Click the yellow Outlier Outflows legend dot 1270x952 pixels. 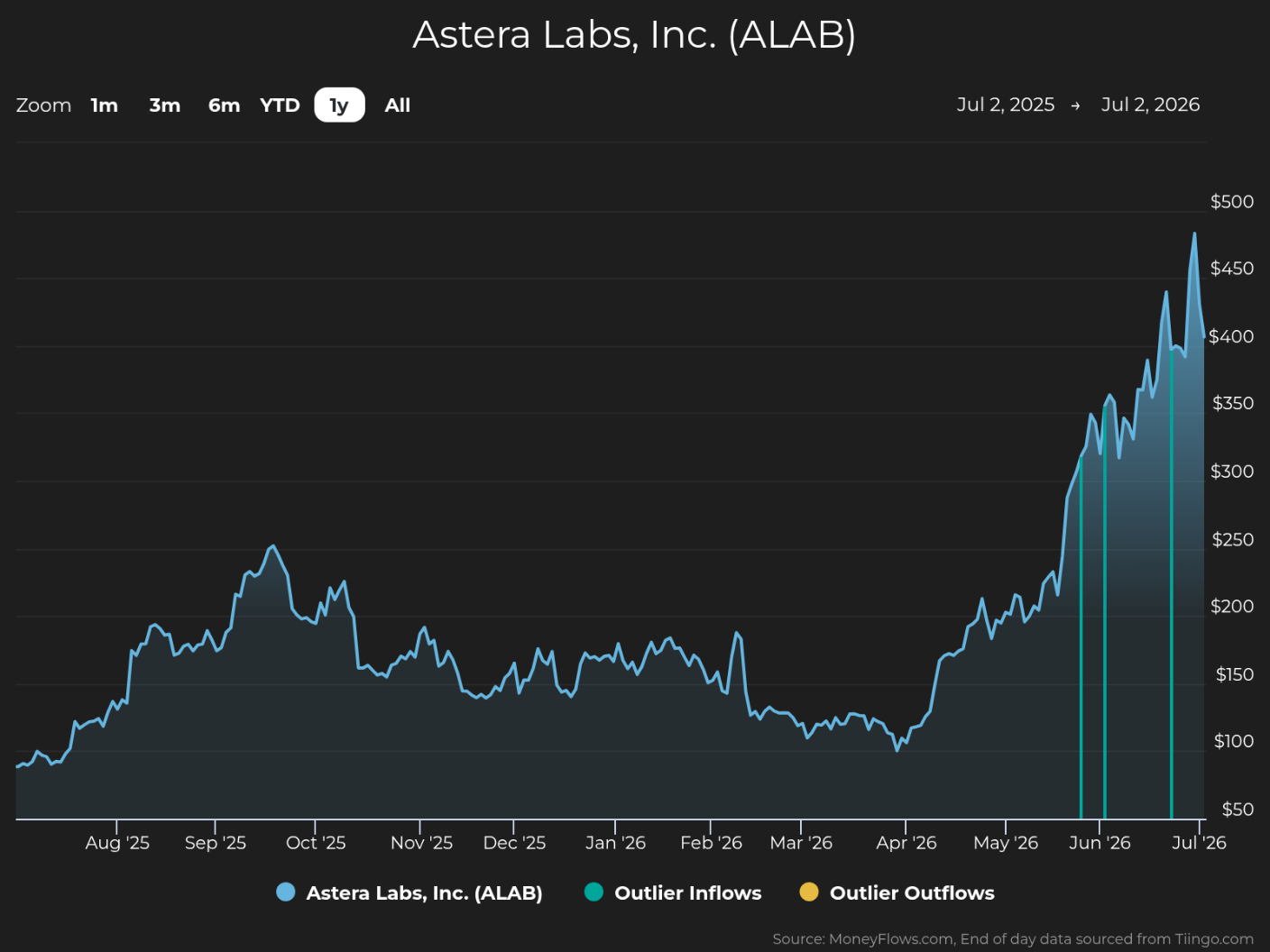coord(809,892)
